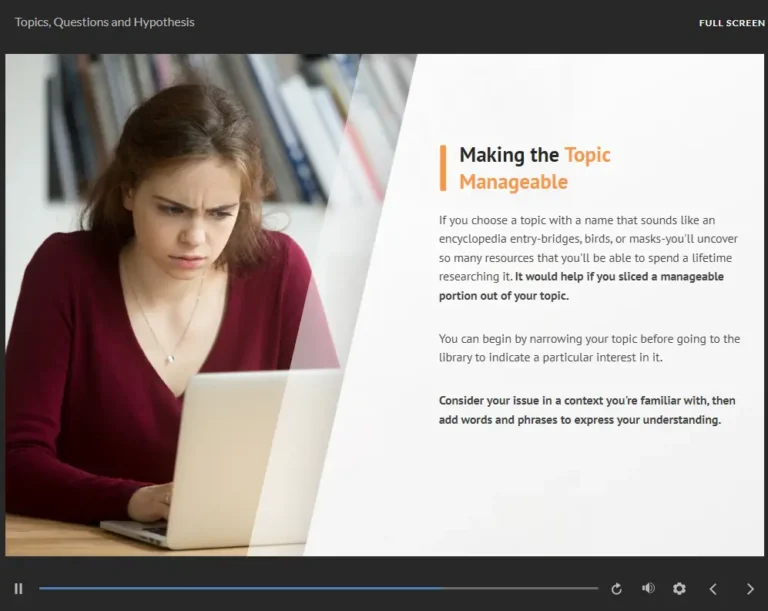Click the paragraph starting "You can begin by narrowing"
The height and width of the screenshot is (611, 768).
[589, 348]
